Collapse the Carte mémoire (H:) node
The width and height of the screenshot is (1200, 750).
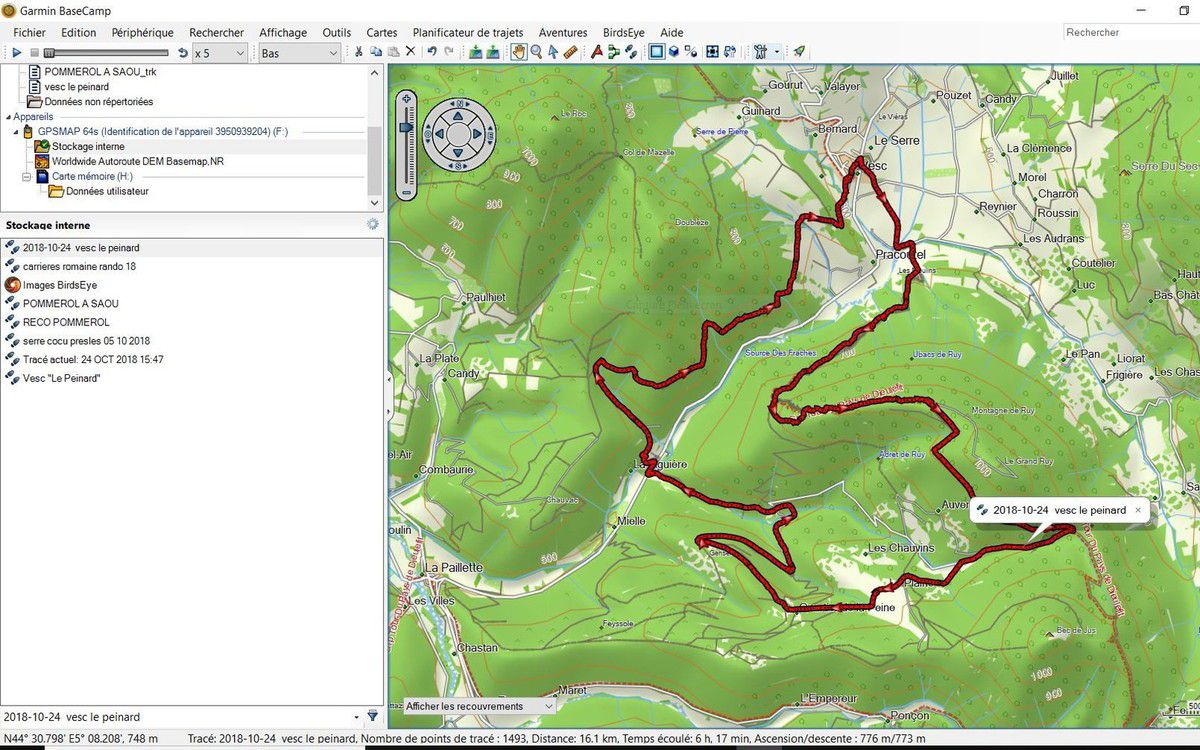click(27, 177)
